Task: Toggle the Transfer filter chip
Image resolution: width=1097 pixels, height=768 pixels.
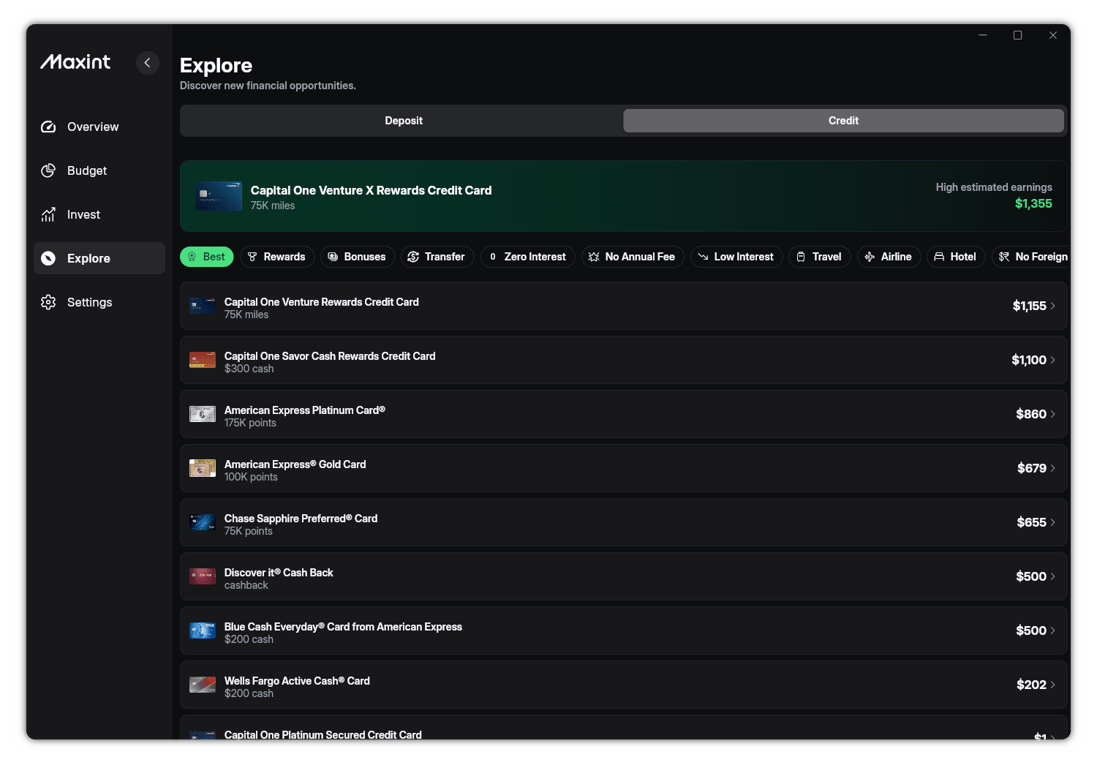Action: (x=437, y=257)
